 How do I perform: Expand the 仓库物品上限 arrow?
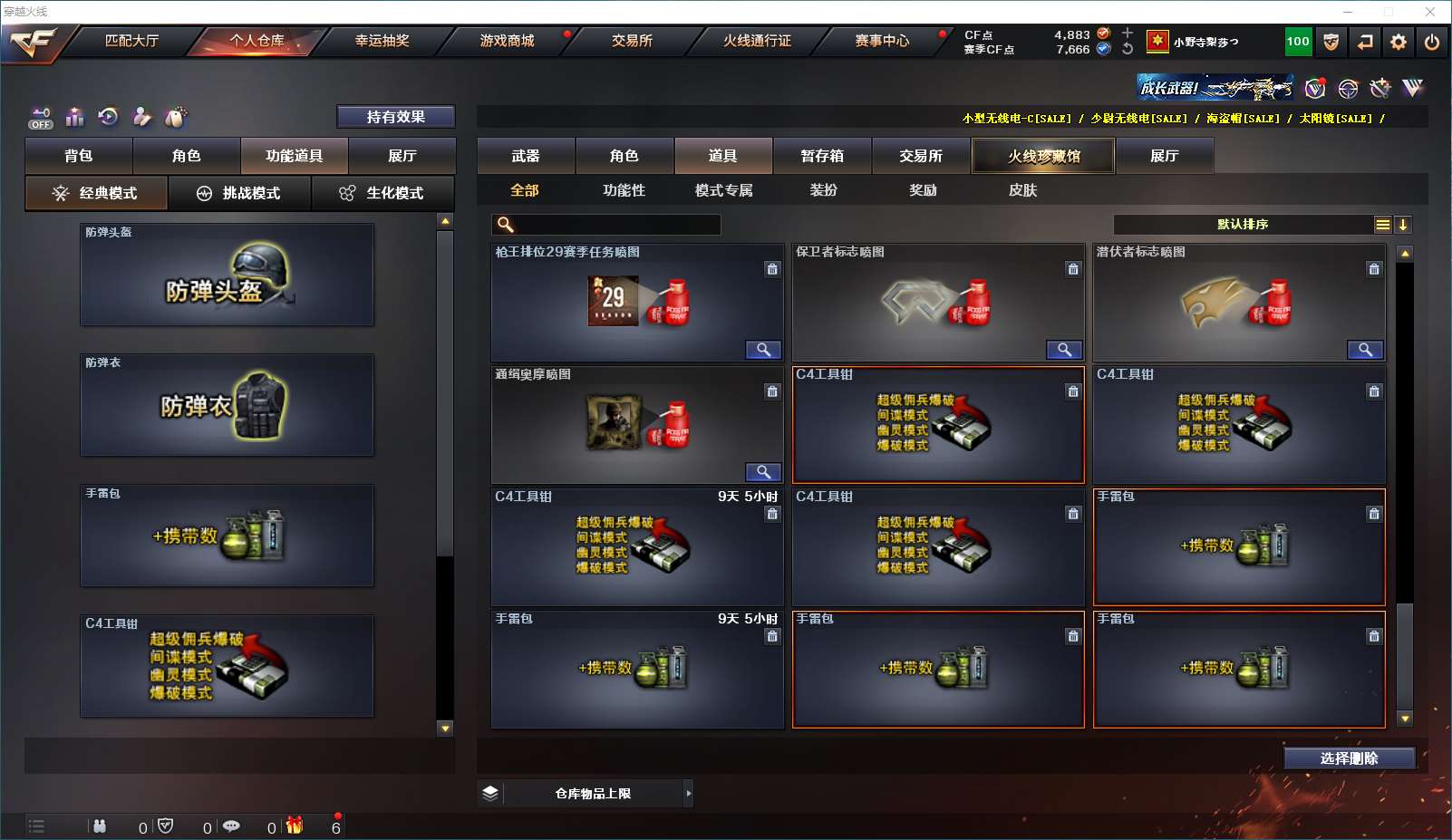tap(689, 793)
